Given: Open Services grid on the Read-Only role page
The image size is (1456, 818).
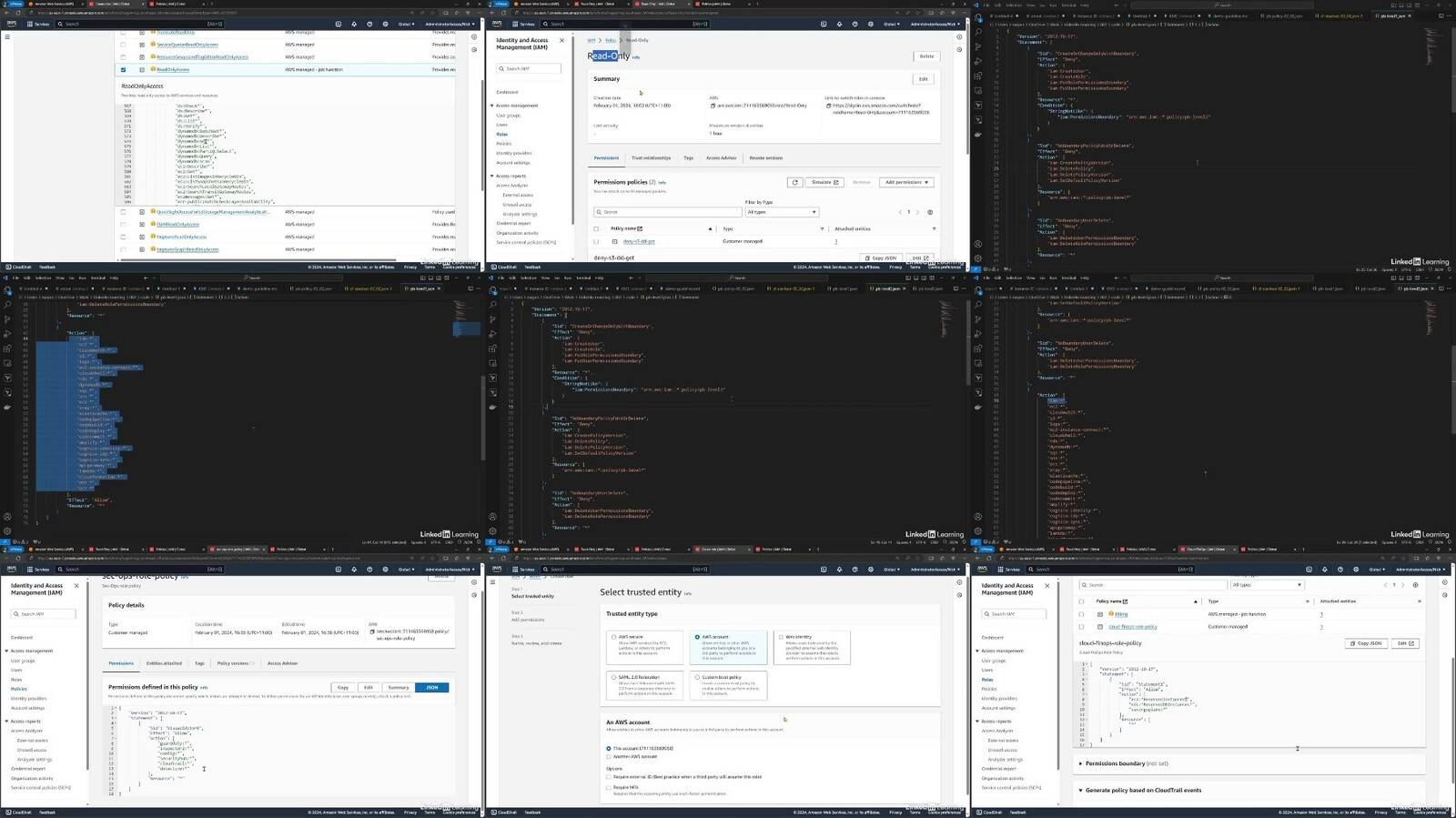Looking at the screenshot, I should (524, 24).
